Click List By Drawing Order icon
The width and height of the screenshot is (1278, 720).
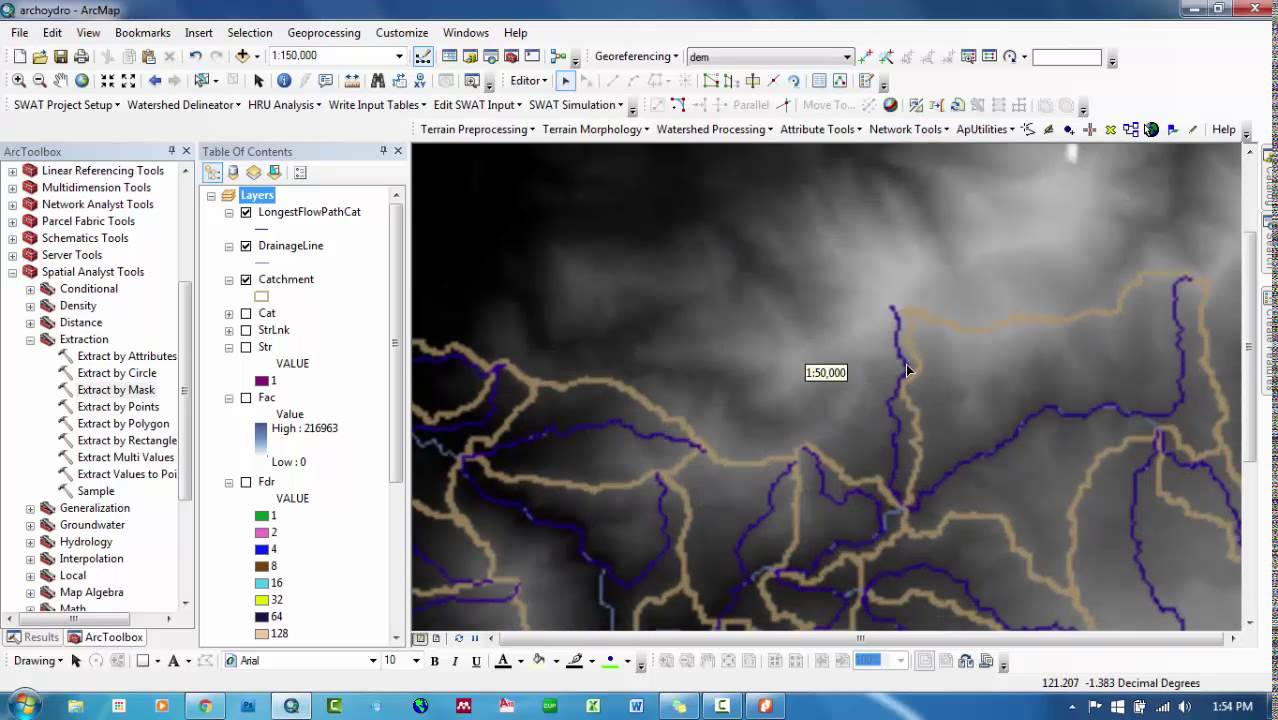[213, 173]
